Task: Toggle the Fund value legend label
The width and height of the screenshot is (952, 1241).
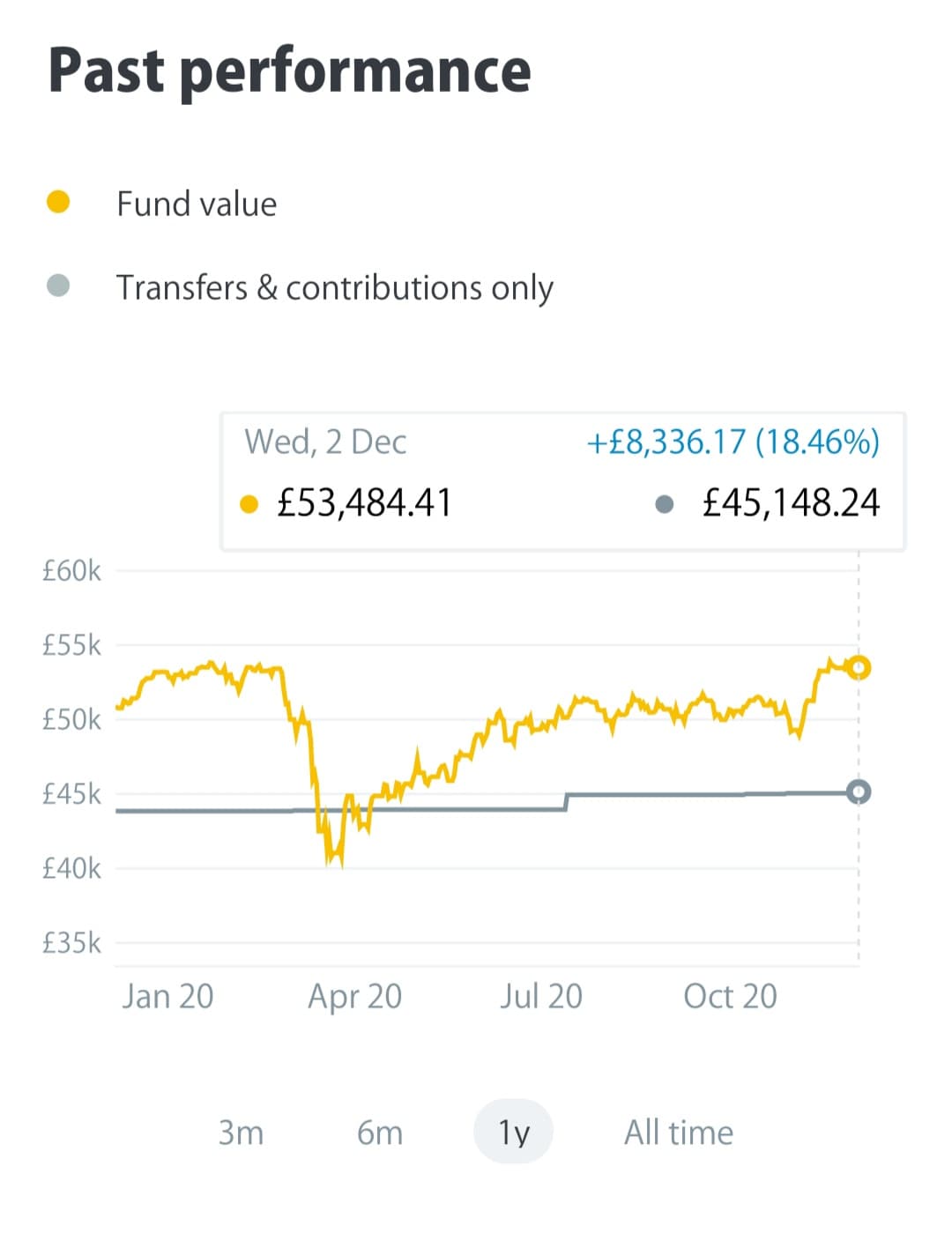Action: [197, 204]
